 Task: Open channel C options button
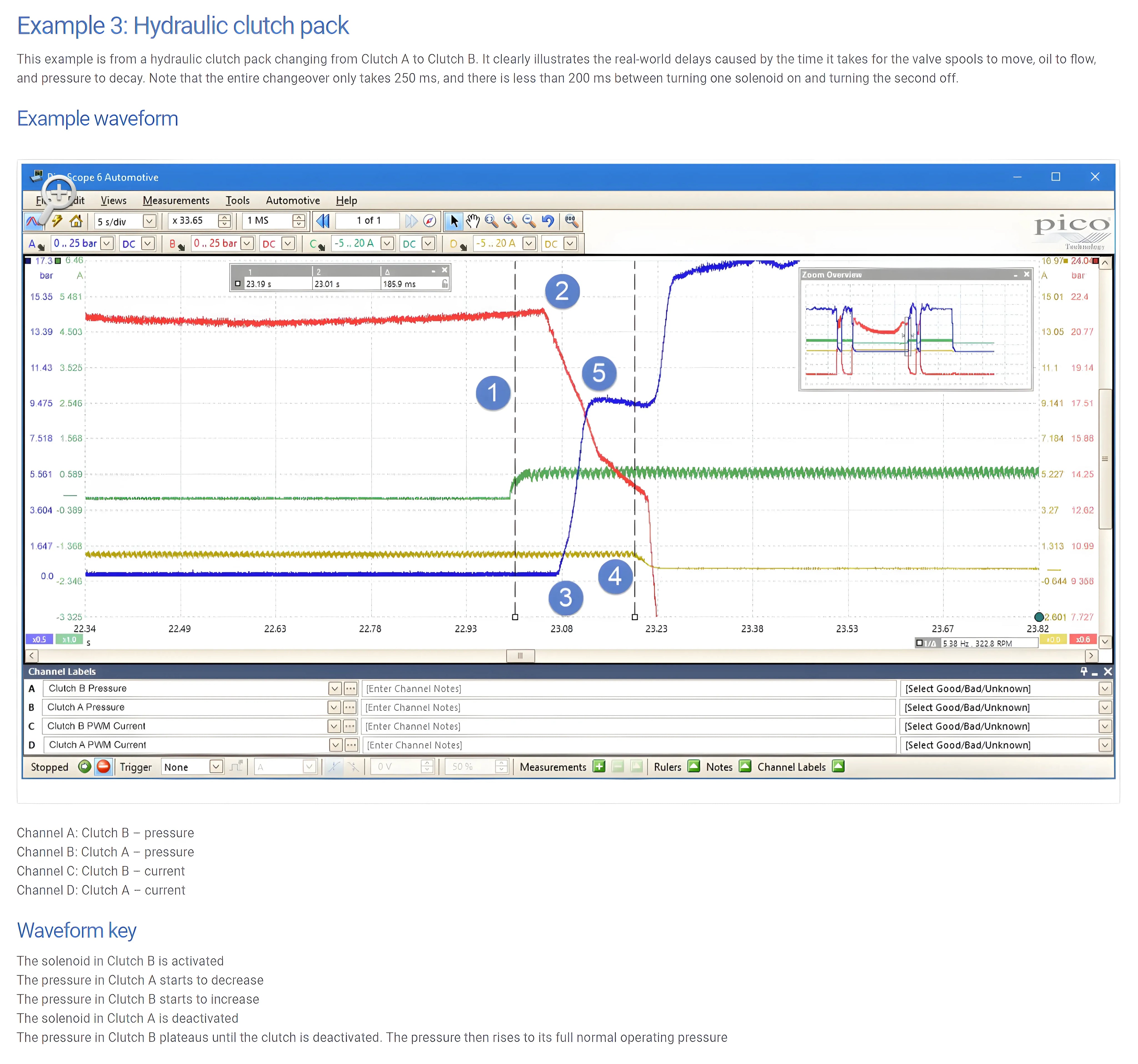click(317, 244)
